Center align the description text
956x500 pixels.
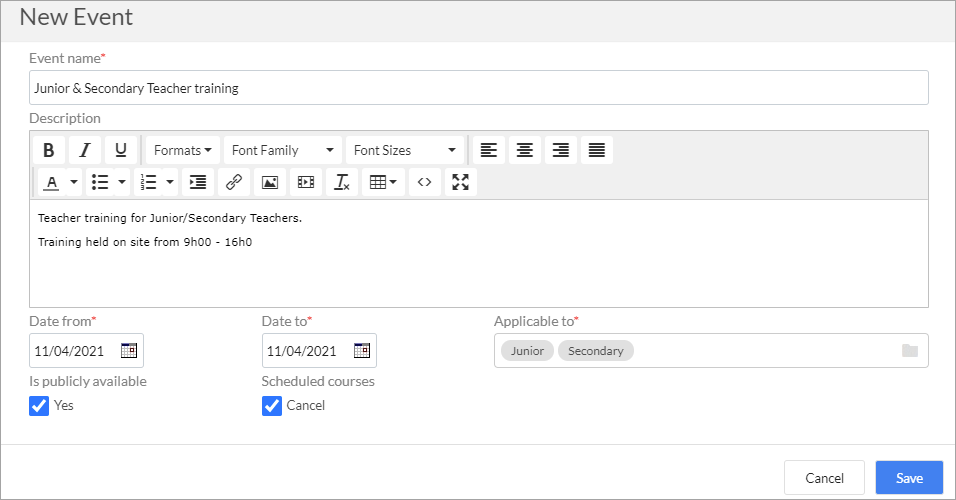click(x=525, y=150)
